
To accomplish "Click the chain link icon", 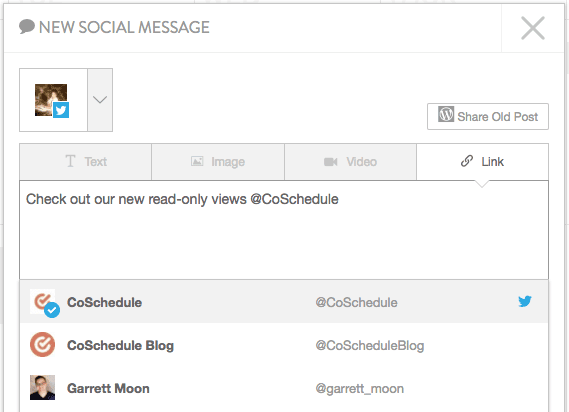I will [x=467, y=161].
